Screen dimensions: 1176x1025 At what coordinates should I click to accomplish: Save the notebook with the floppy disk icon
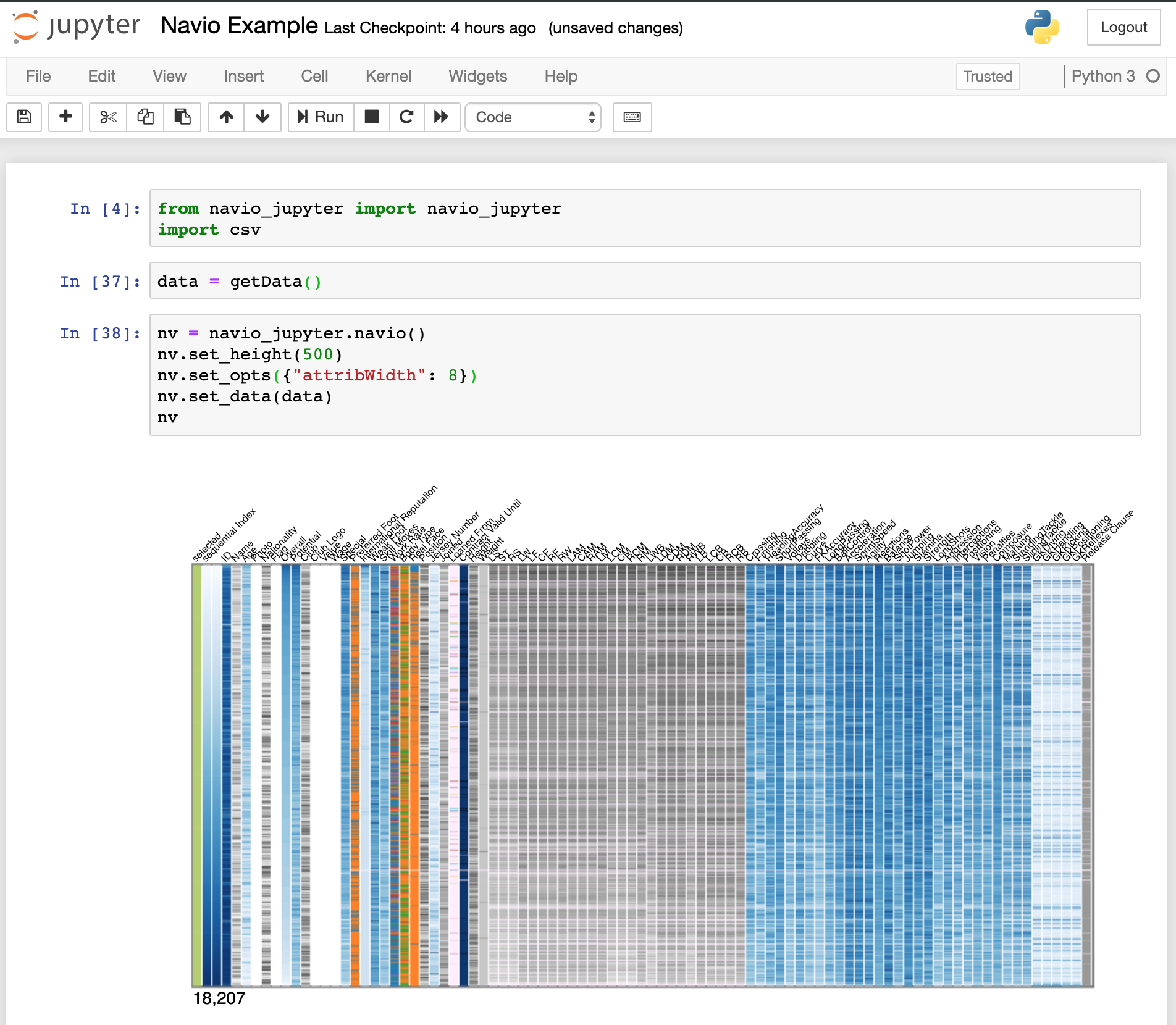24,117
